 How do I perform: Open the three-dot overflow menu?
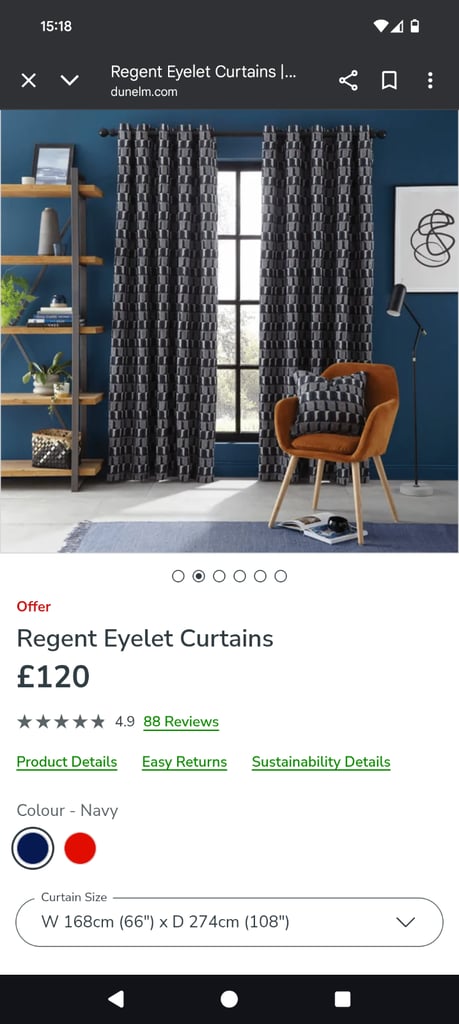click(x=430, y=80)
